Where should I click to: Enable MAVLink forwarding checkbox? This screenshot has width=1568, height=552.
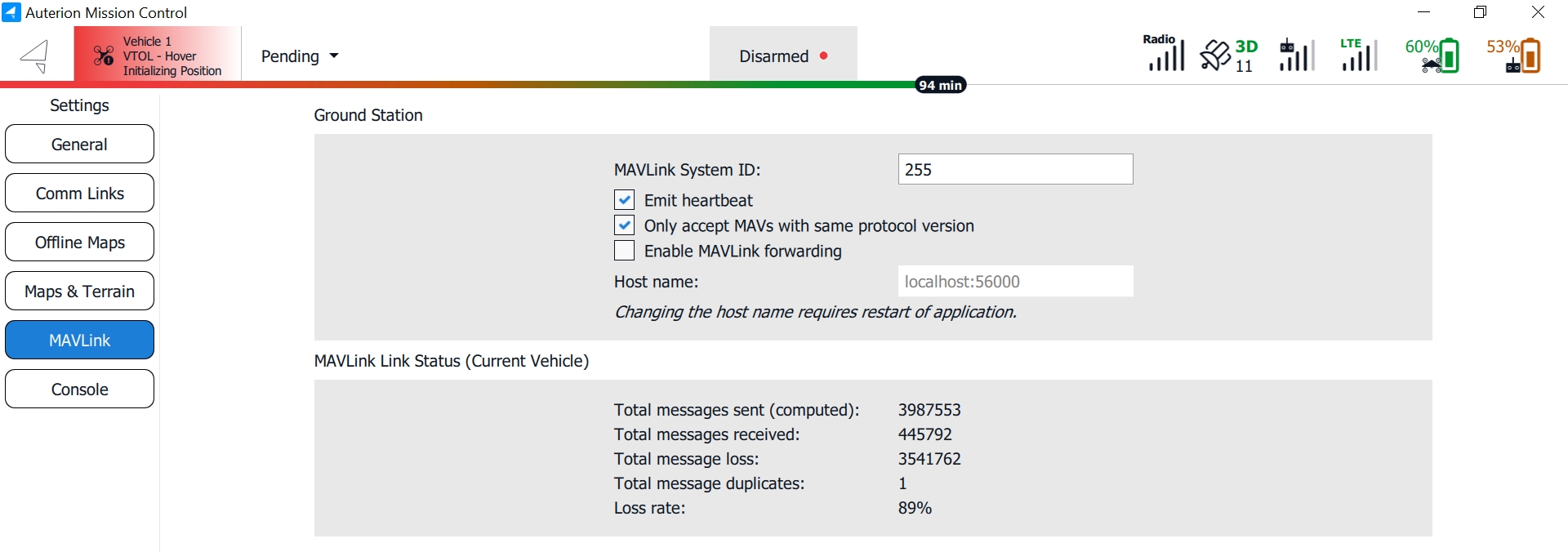tap(625, 251)
